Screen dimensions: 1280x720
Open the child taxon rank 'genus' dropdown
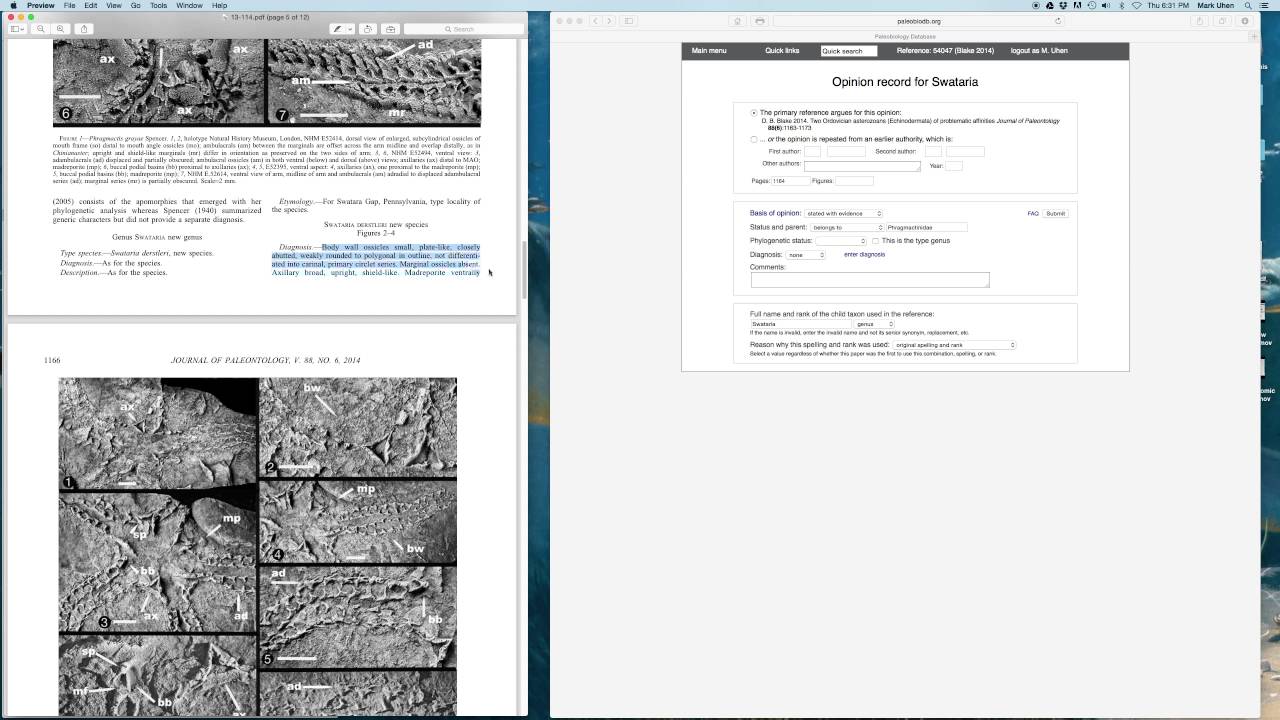coord(875,324)
